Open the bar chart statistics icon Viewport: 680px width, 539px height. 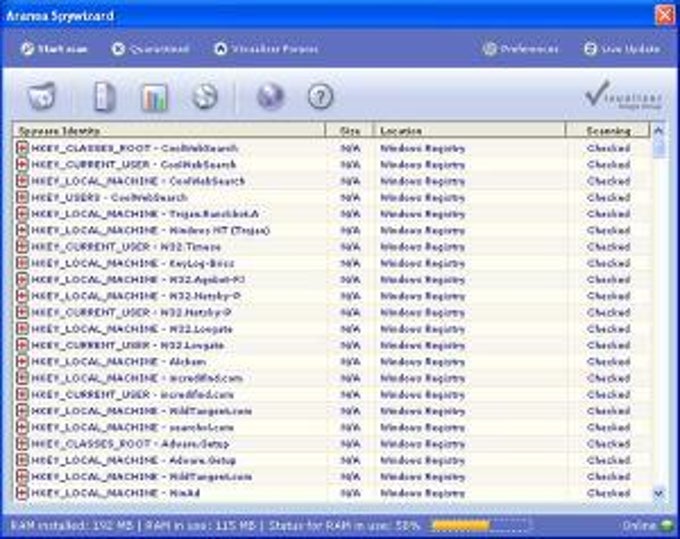[154, 97]
